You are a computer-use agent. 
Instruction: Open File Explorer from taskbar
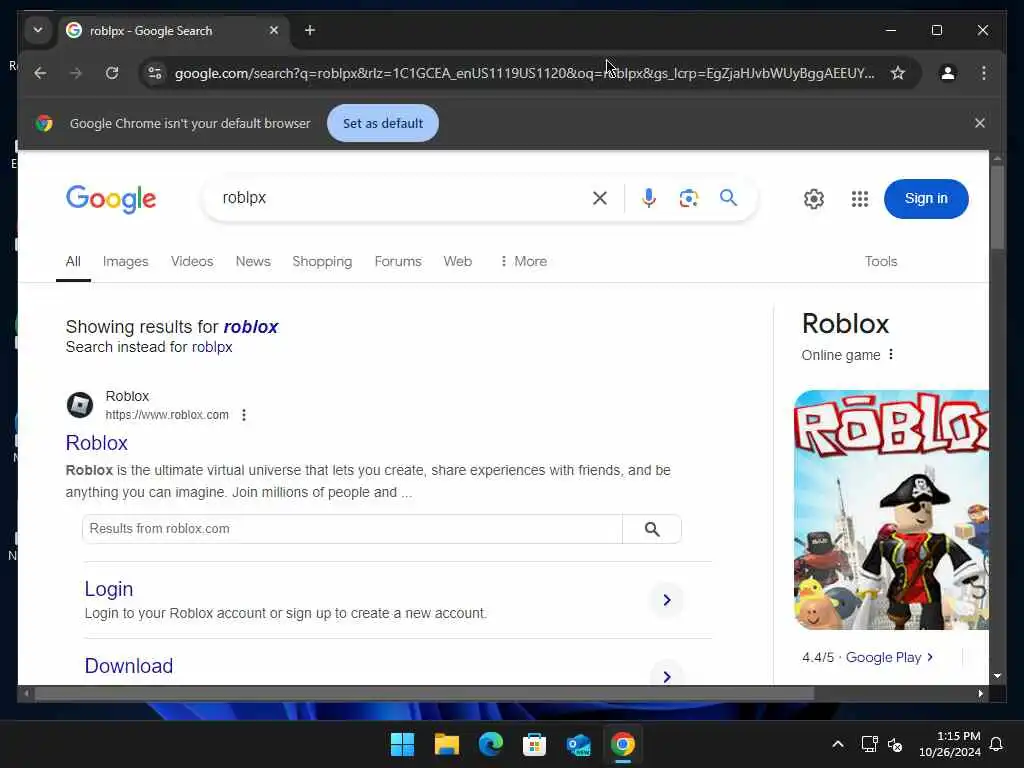coord(447,744)
